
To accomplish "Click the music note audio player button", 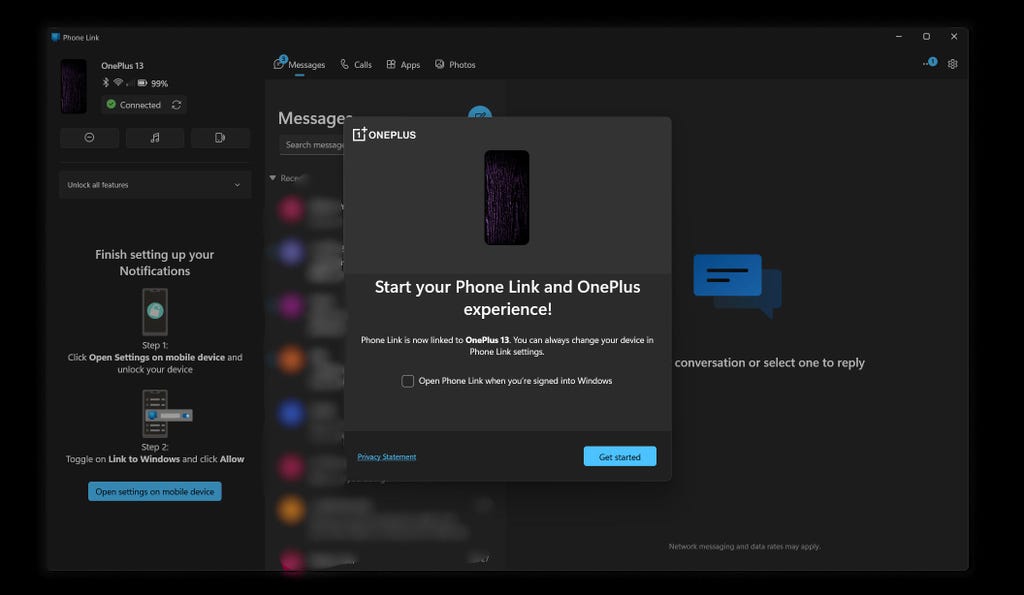I will click(x=154, y=138).
